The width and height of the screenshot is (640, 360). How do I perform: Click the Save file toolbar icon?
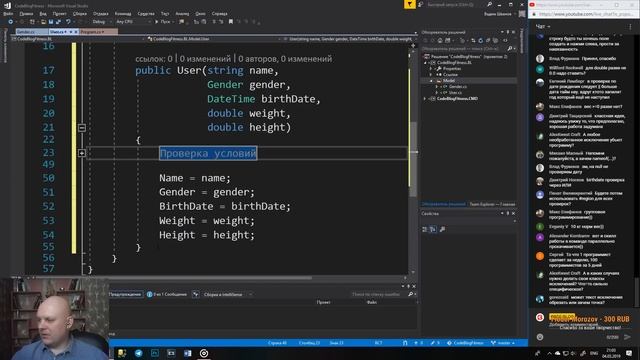(x=51, y=22)
